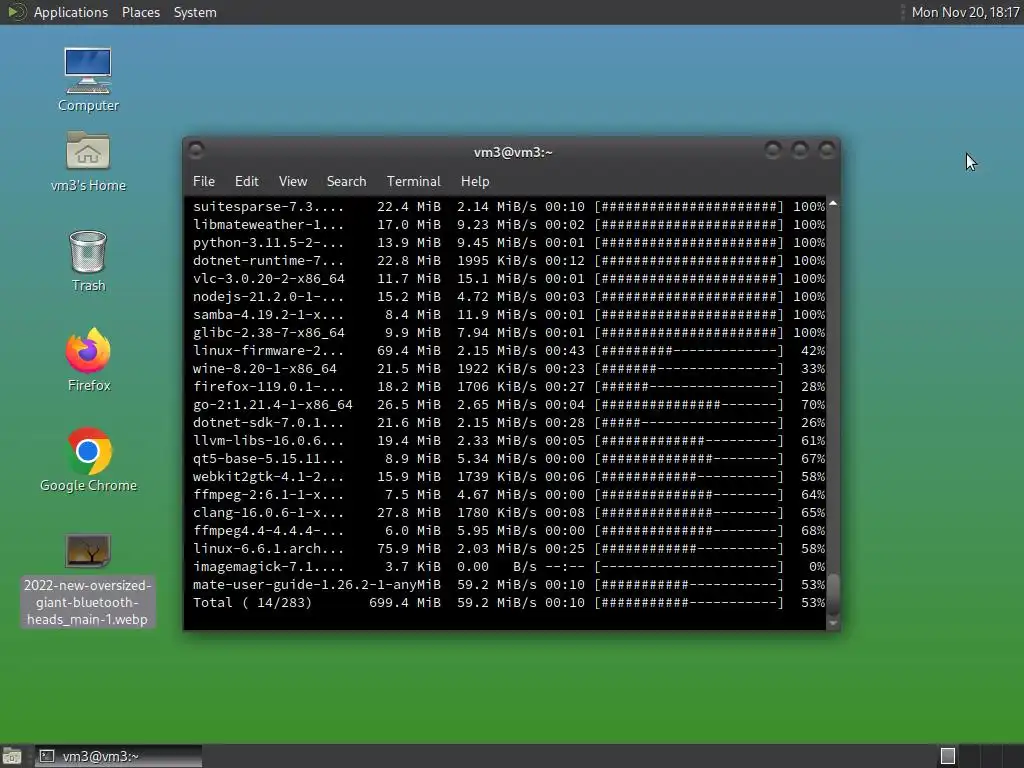The height and width of the screenshot is (768, 1024).
Task: Click the firefox-119.0.1 download line
Action: point(509,387)
